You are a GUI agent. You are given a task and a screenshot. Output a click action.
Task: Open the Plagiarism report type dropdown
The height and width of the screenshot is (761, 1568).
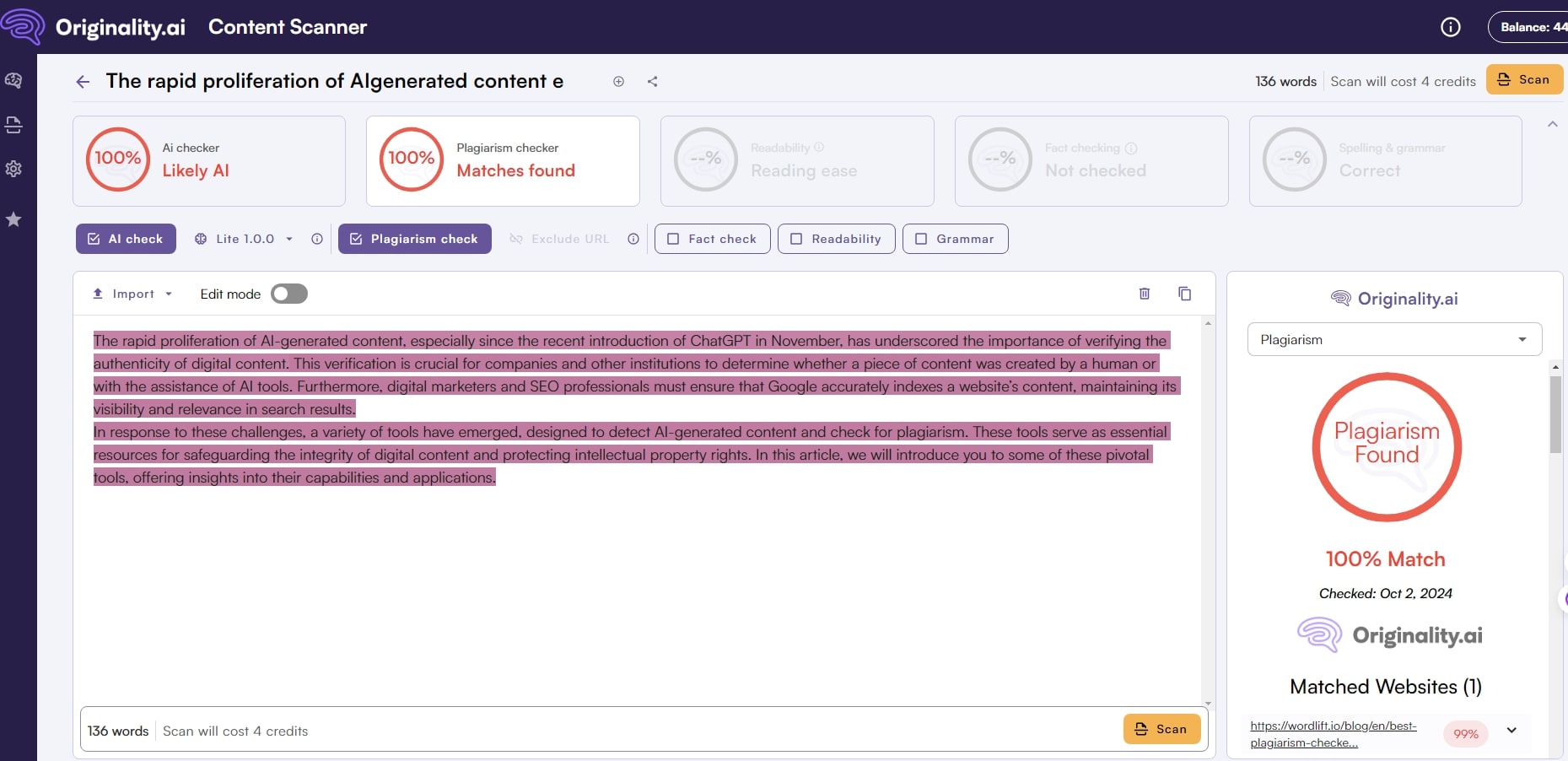click(1393, 339)
